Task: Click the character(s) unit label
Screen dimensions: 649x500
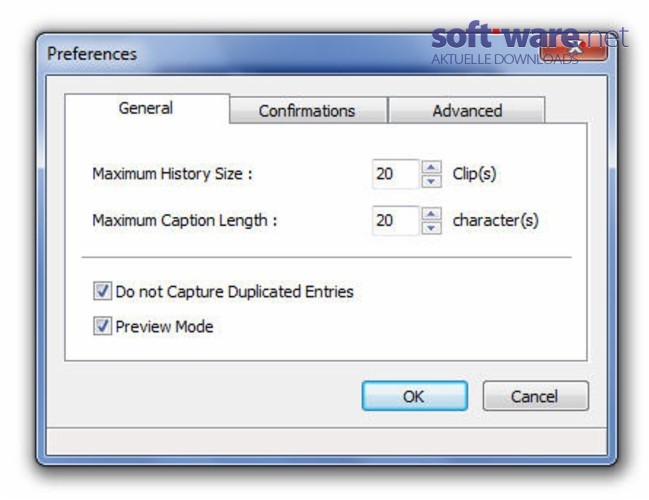Action: (x=495, y=220)
